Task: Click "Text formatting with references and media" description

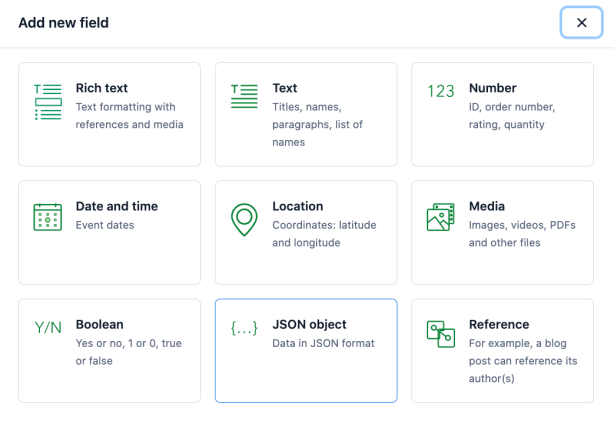Action: pyautogui.click(x=130, y=116)
